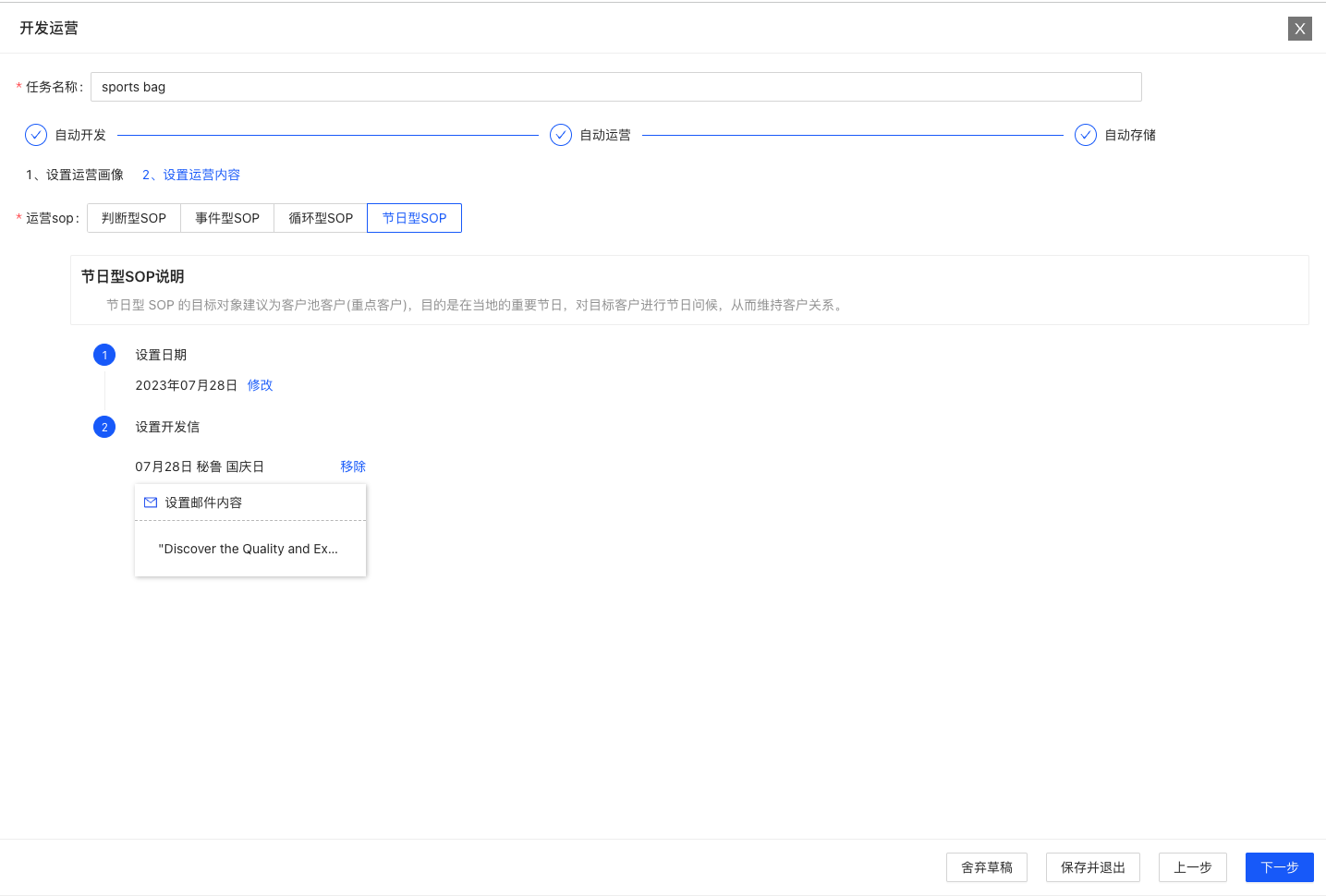Close the 开发运营 dialog with X
1326x896 pixels.
(1299, 29)
